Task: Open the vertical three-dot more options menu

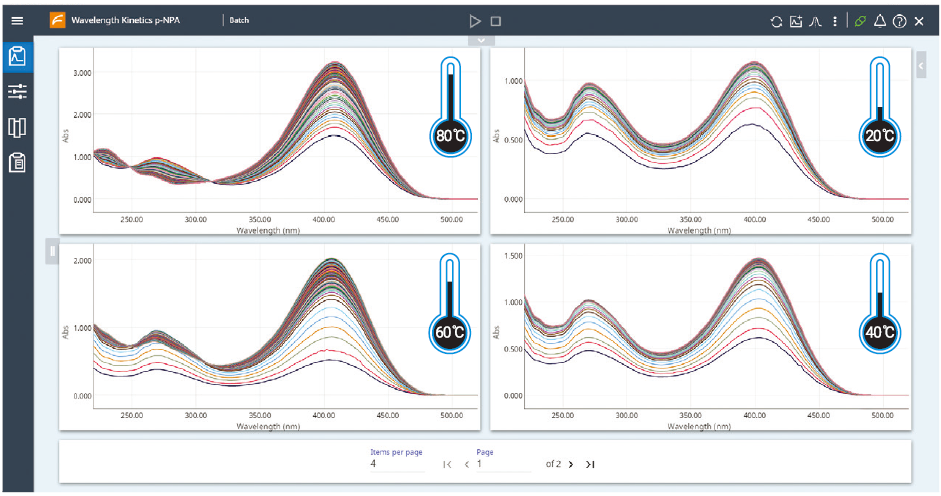Action: (834, 21)
